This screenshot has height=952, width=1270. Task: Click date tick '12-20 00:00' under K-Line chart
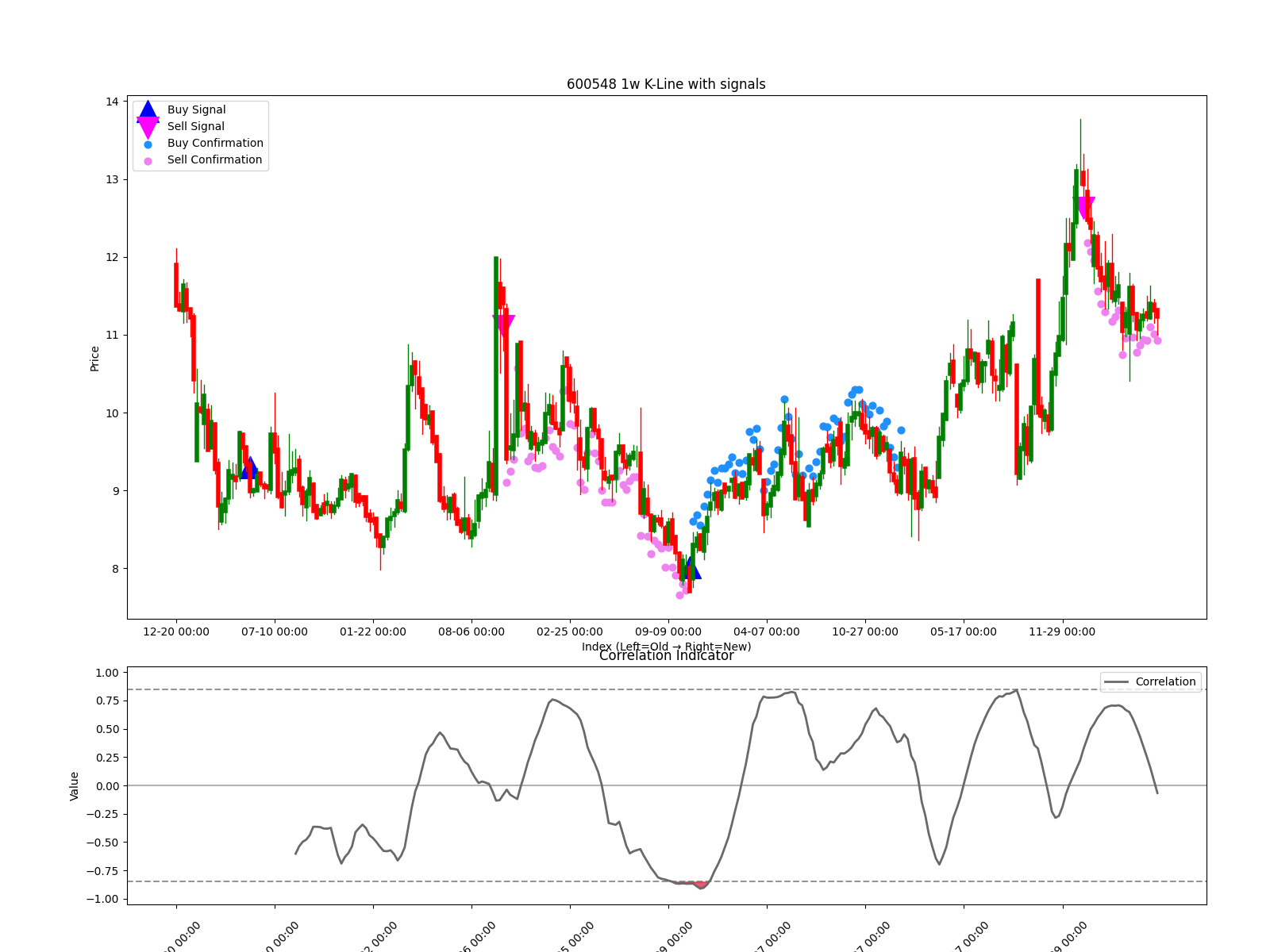176,631
